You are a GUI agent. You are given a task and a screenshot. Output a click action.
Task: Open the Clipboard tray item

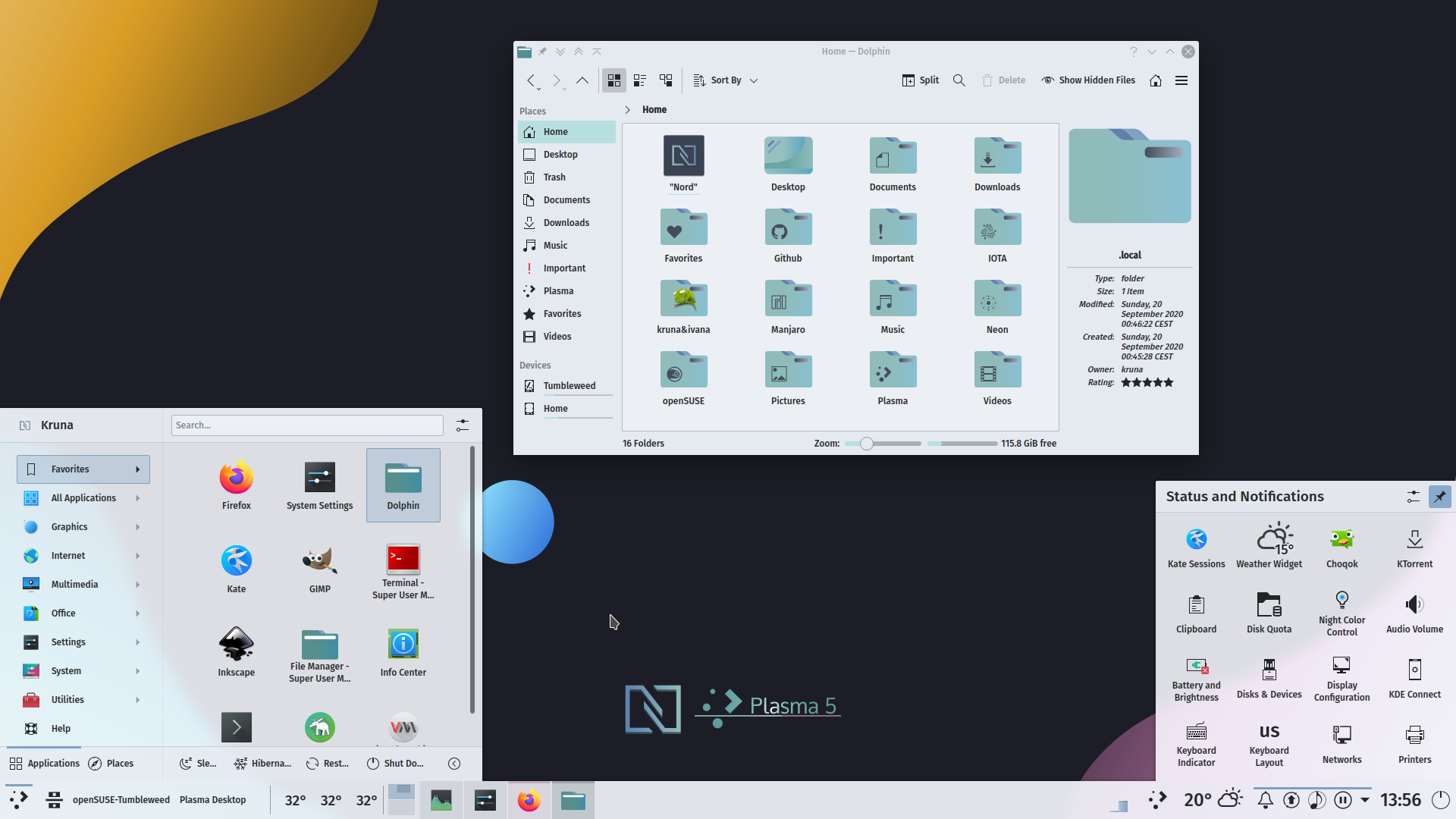pos(1196,613)
